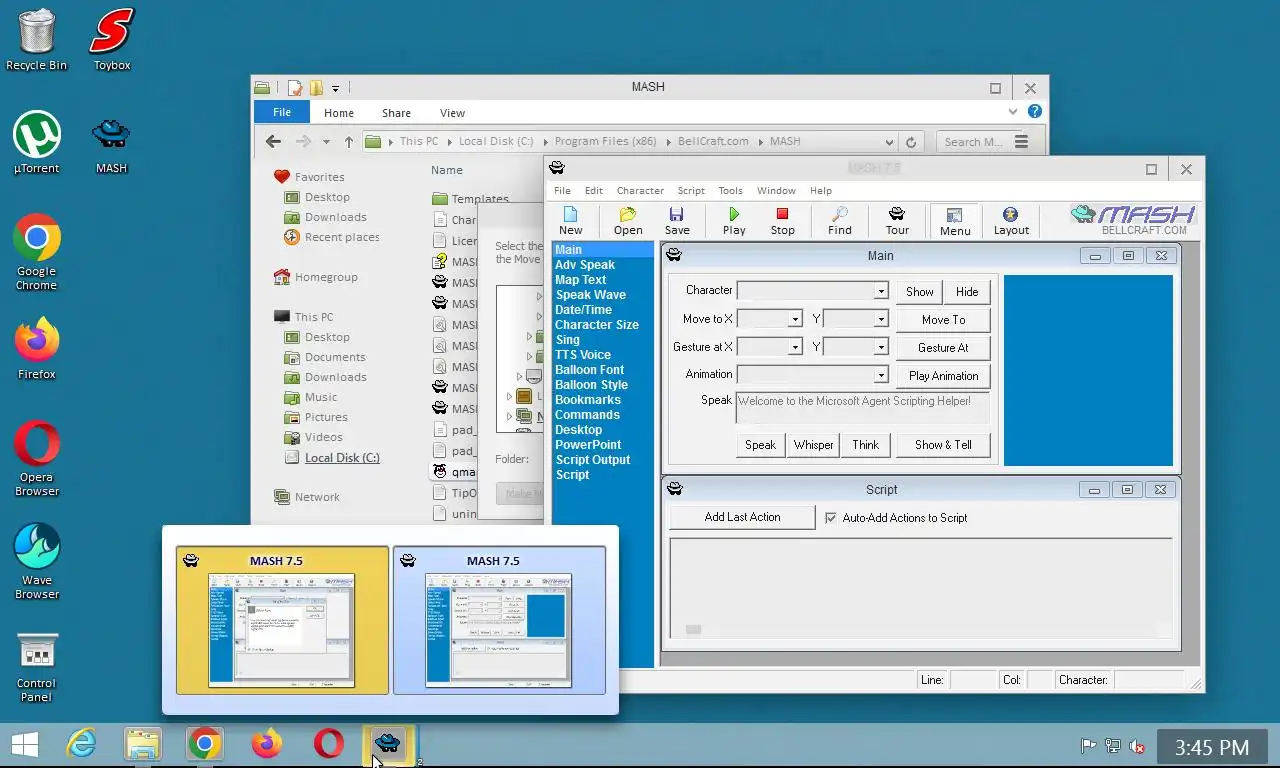Open a script with the Open toolbar icon

(628, 221)
